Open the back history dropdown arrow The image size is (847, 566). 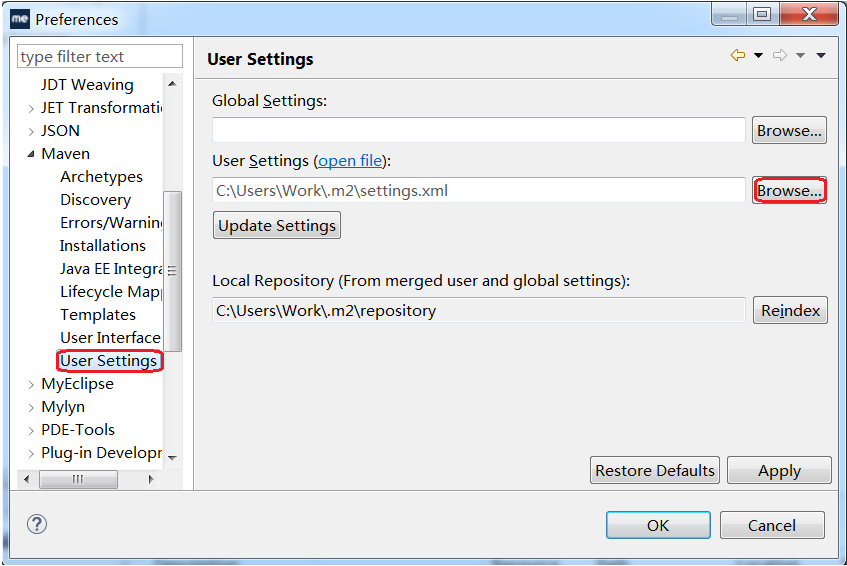coord(758,55)
